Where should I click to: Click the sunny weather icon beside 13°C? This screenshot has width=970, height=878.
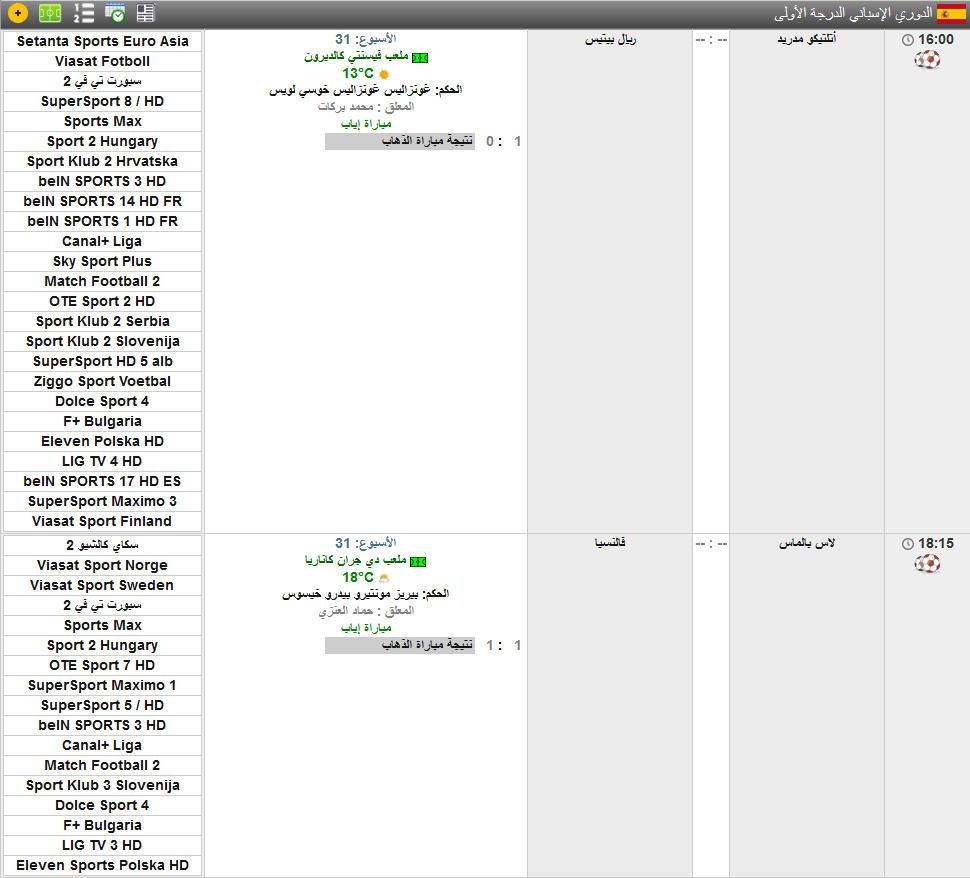click(384, 74)
